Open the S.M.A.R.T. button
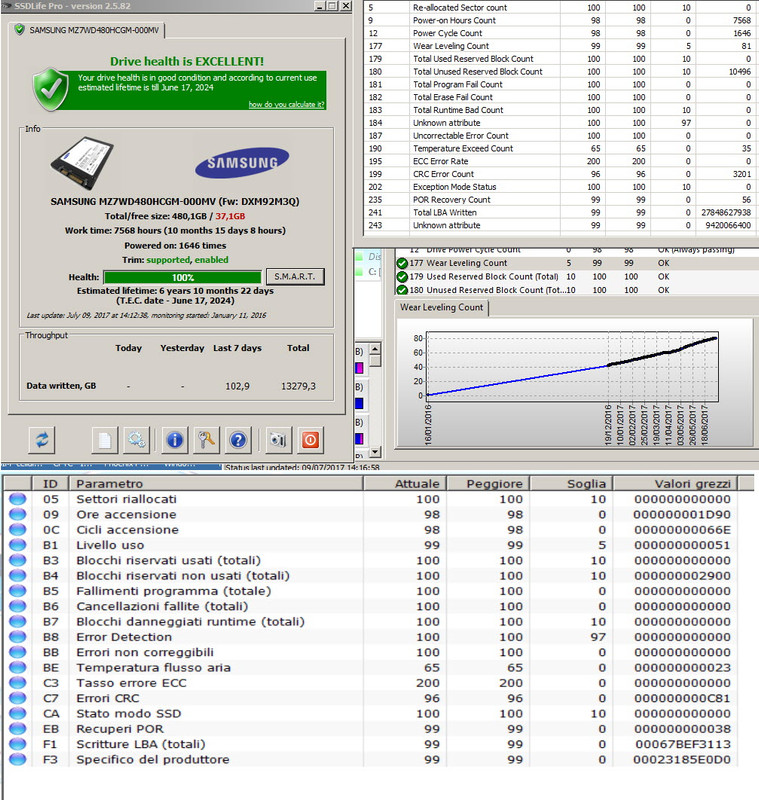Image resolution: width=759 pixels, height=800 pixels. click(295, 277)
